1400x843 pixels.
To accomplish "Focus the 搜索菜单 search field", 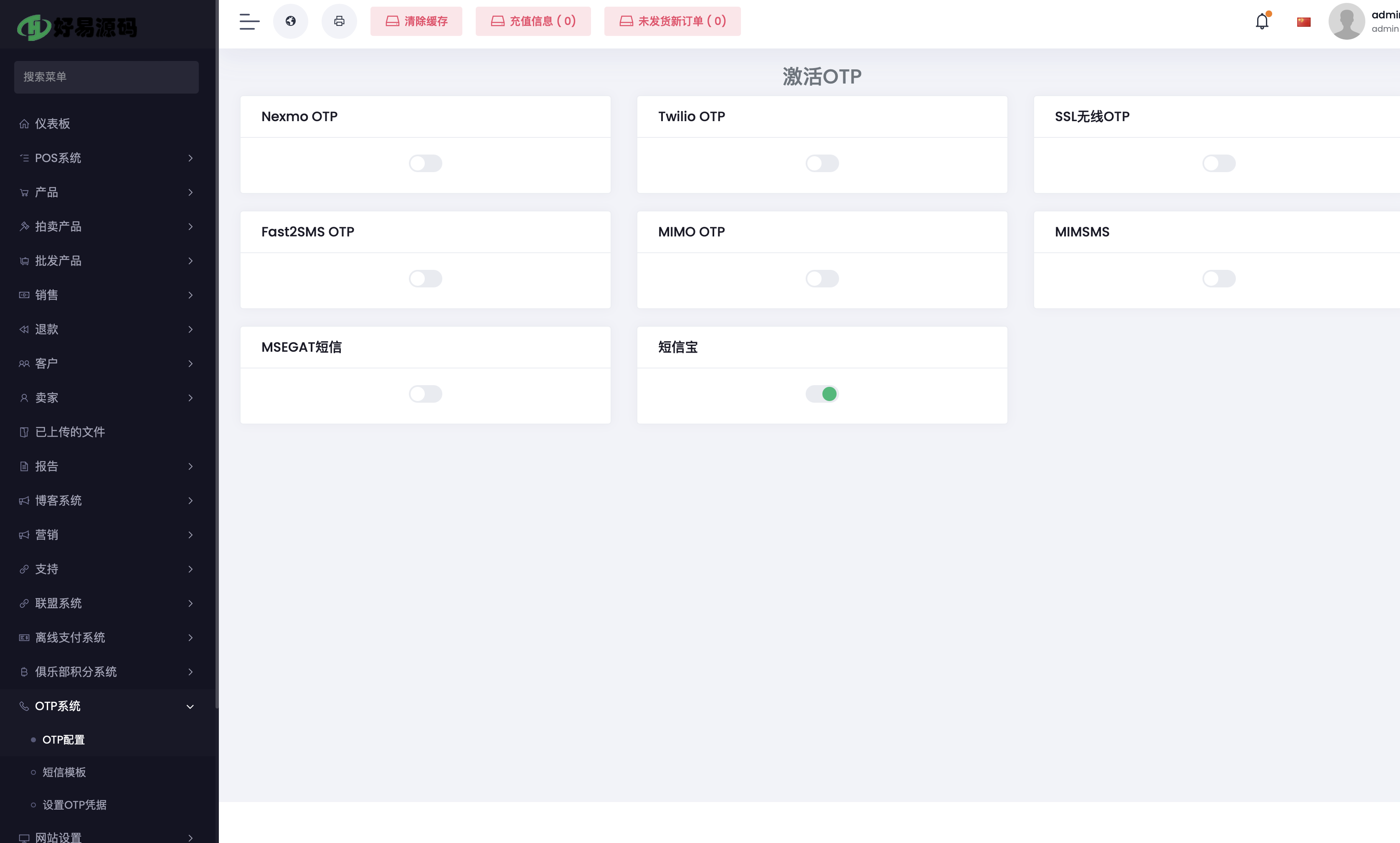I will click(106, 77).
